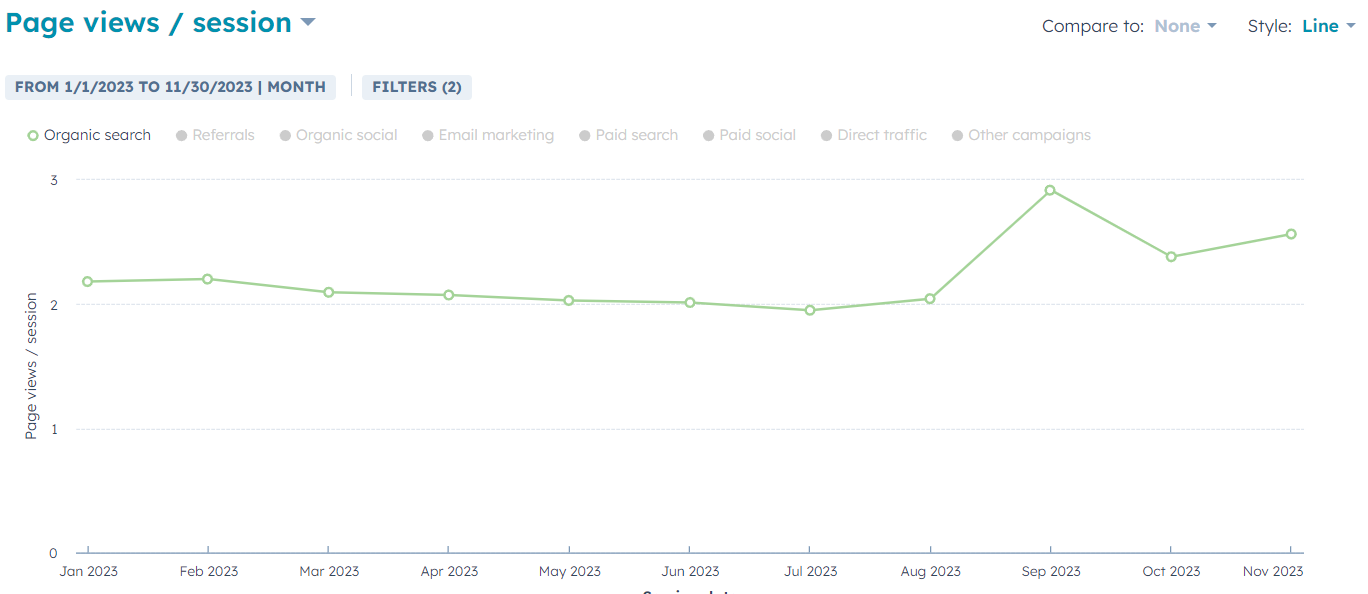Click the Aug 2023 data point
This screenshot has width=1368, height=594.
click(x=930, y=299)
